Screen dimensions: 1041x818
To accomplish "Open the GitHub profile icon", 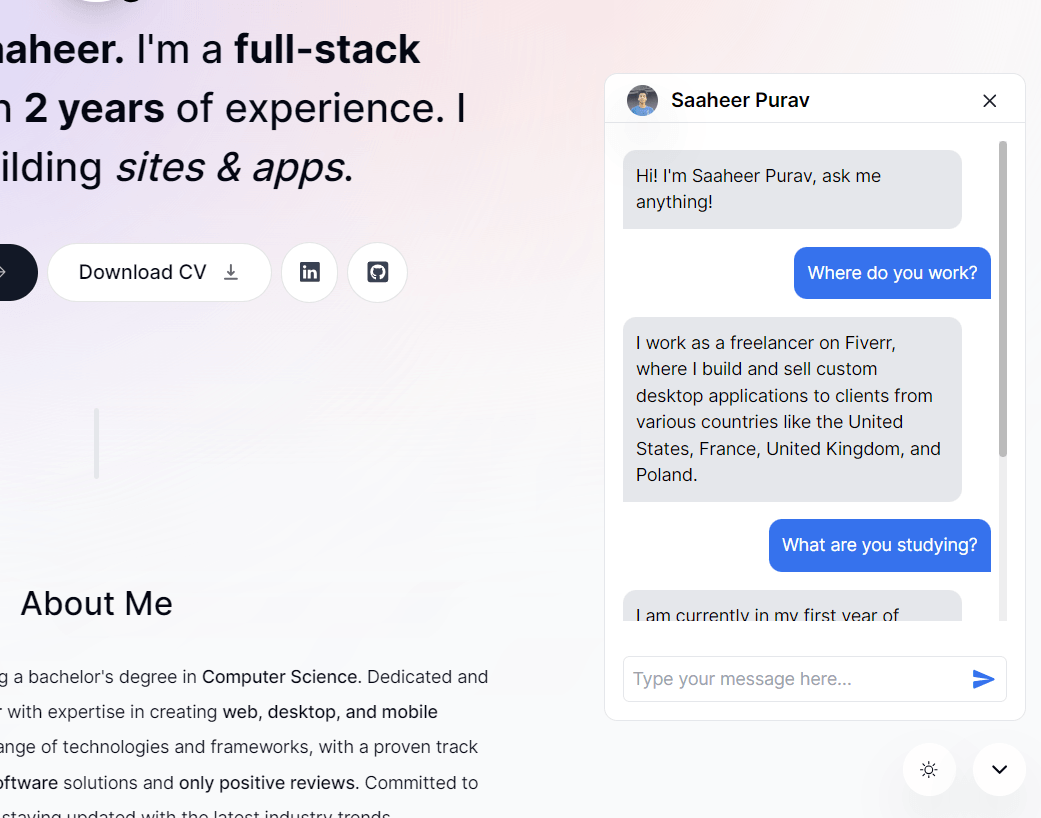I will pyautogui.click(x=377, y=272).
